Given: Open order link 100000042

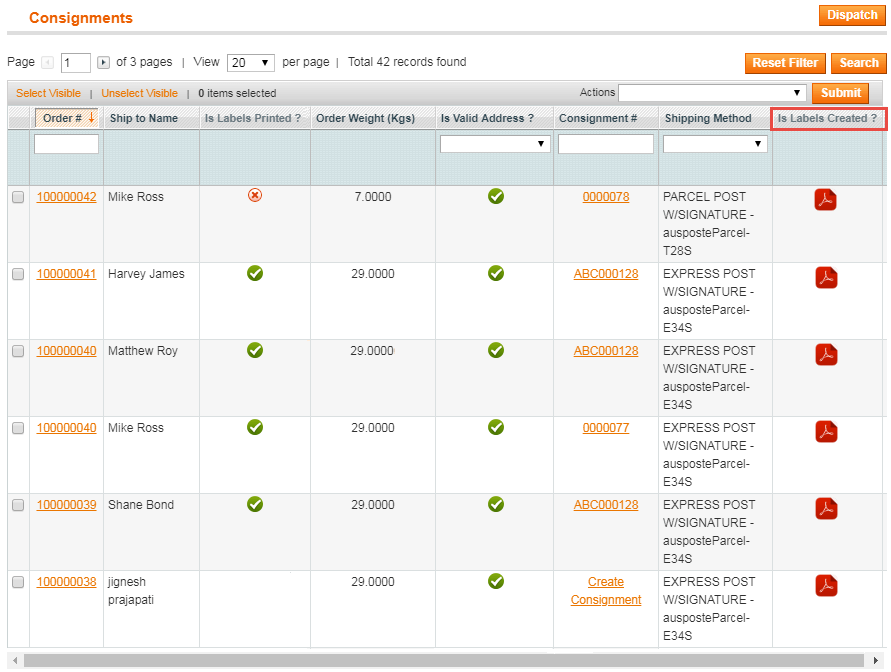Looking at the screenshot, I should pos(66,197).
